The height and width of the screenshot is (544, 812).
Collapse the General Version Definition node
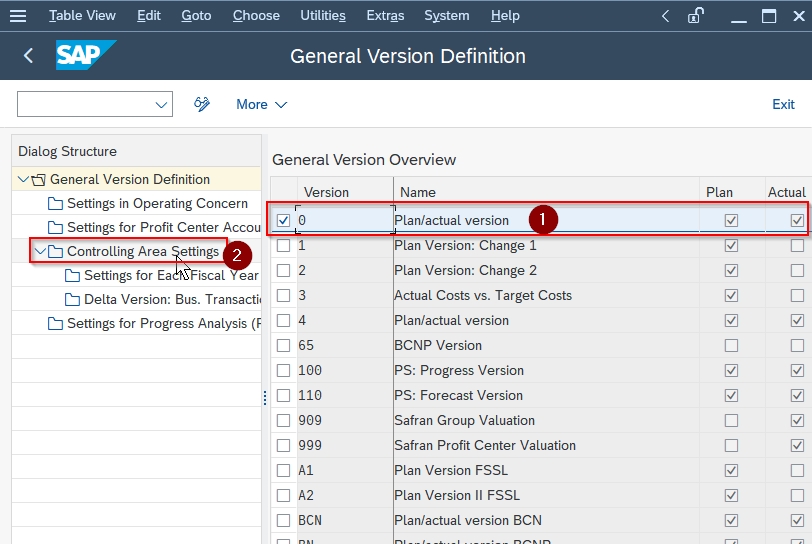[23, 179]
